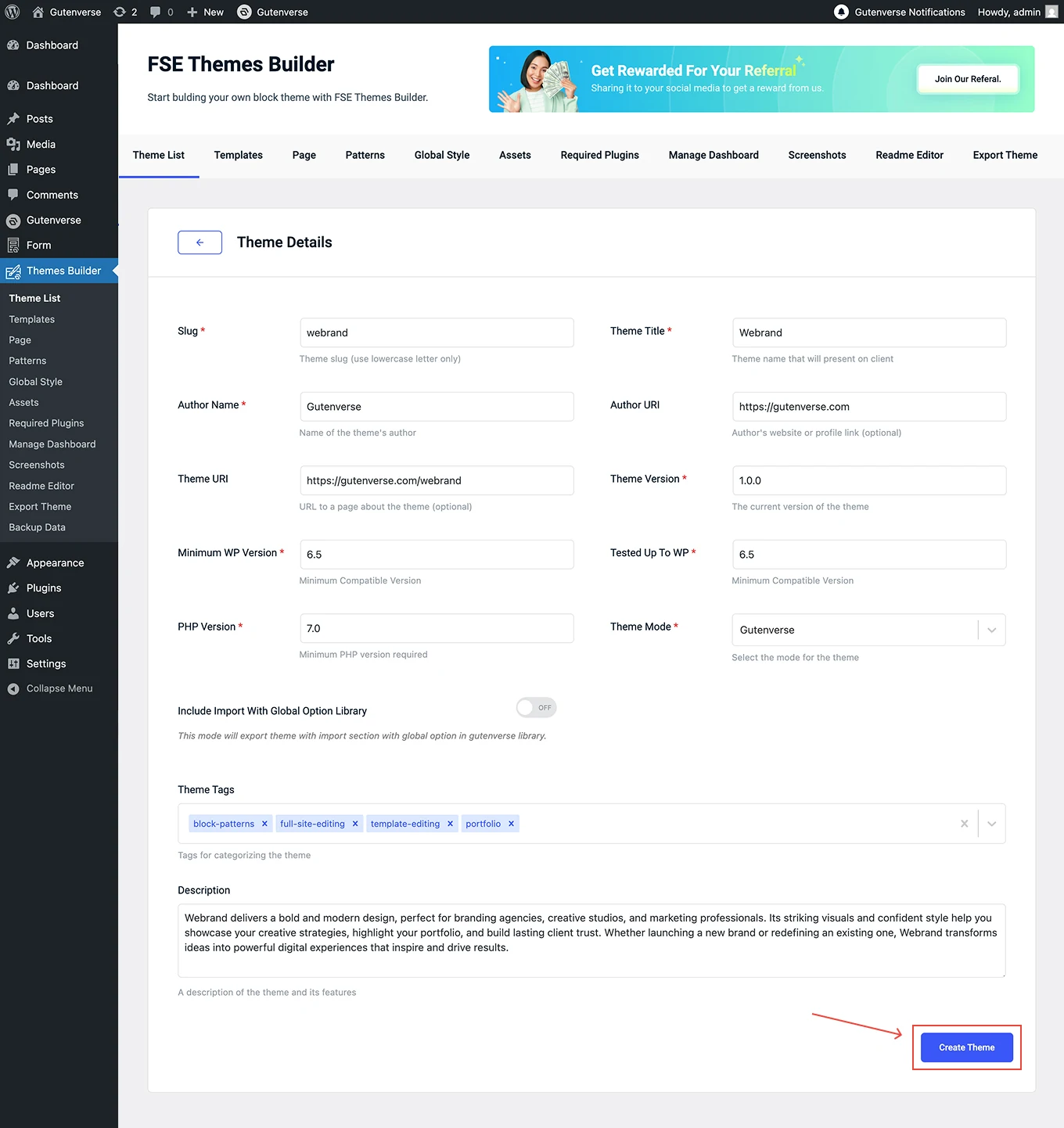
Task: Click the back arrow beside Theme Details
Action: click(199, 242)
